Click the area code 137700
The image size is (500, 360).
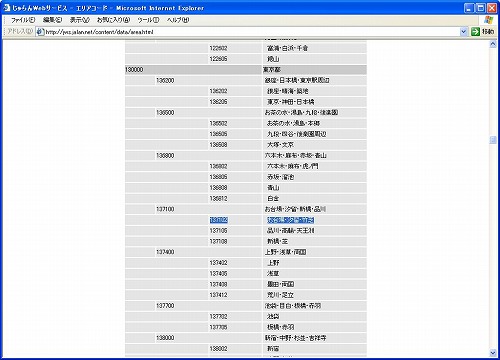point(165,306)
